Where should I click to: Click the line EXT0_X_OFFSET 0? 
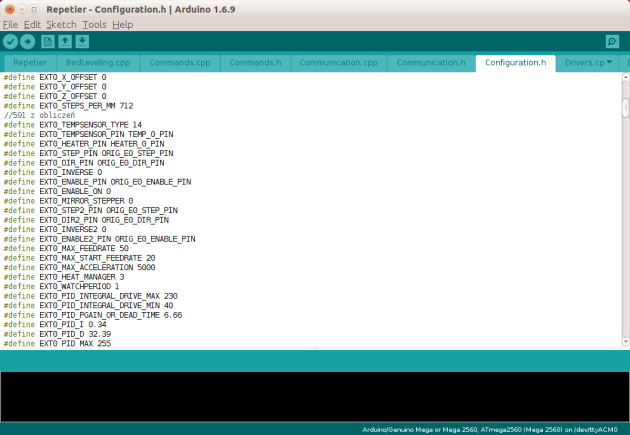55,77
